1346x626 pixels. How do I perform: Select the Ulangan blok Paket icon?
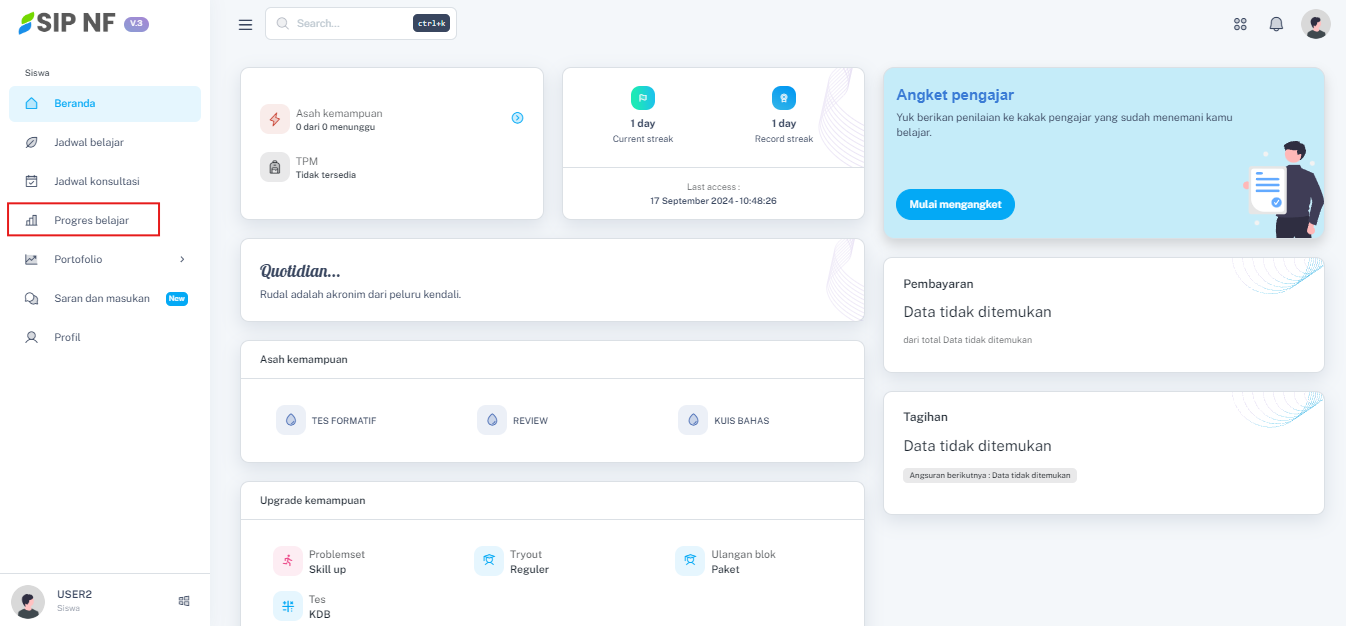[x=690, y=561]
